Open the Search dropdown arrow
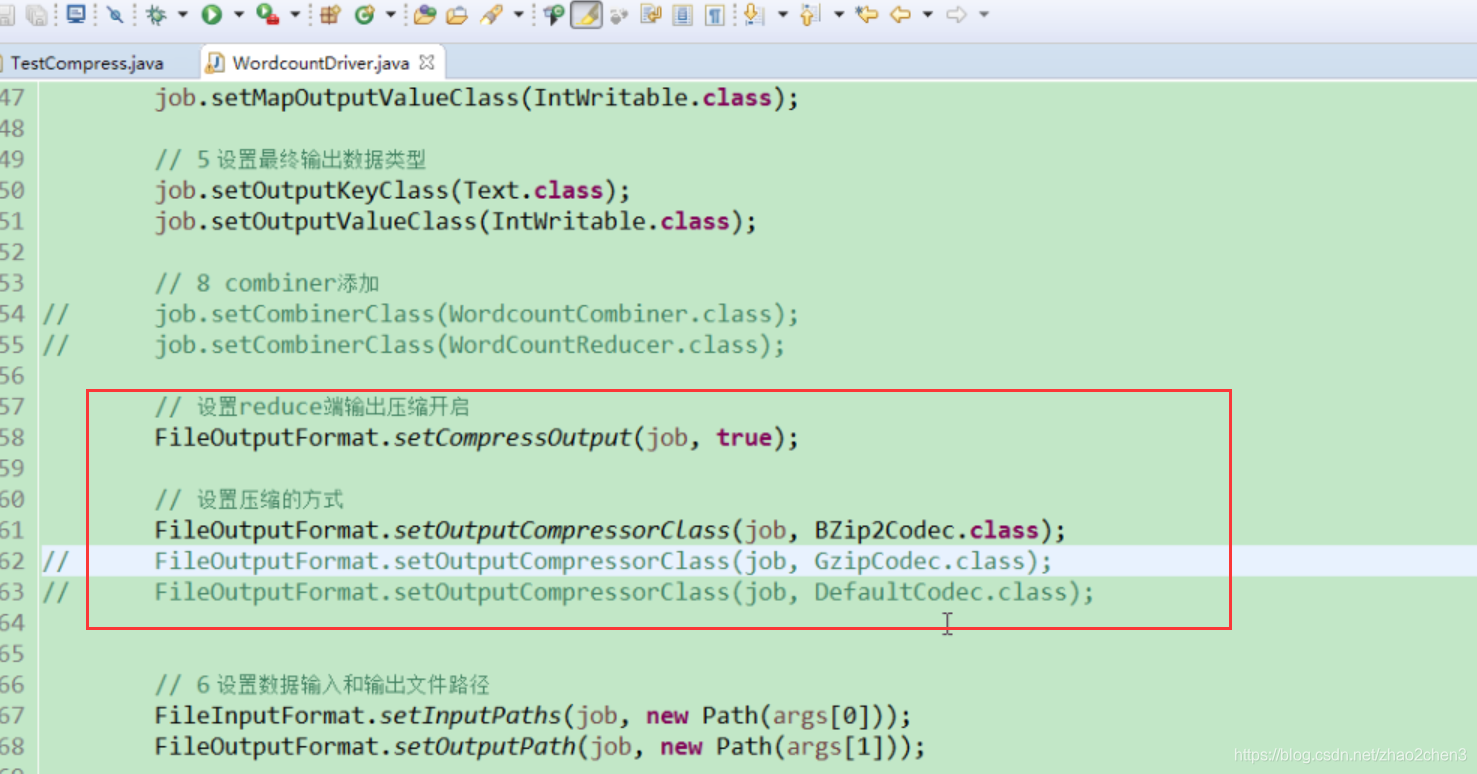1477x774 pixels. [x=518, y=15]
